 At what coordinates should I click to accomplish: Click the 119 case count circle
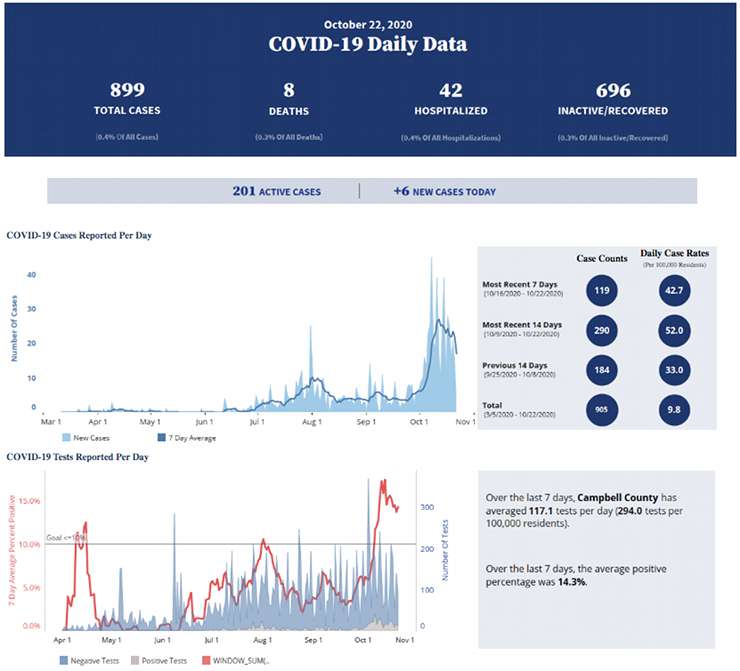pos(601,291)
